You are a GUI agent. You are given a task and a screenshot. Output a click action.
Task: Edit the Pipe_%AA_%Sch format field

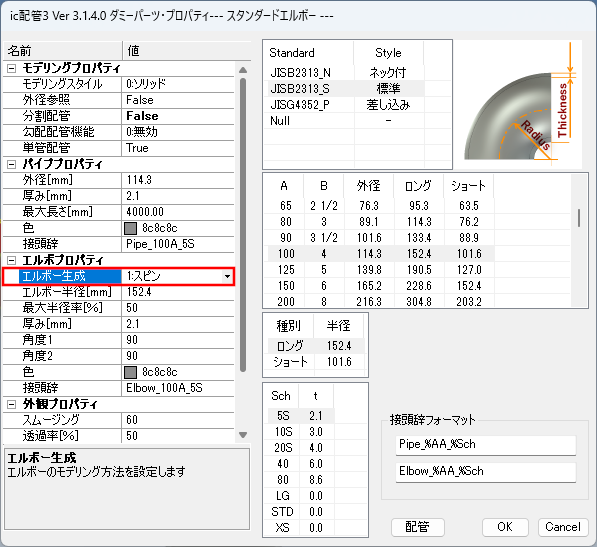pyautogui.click(x=485, y=445)
